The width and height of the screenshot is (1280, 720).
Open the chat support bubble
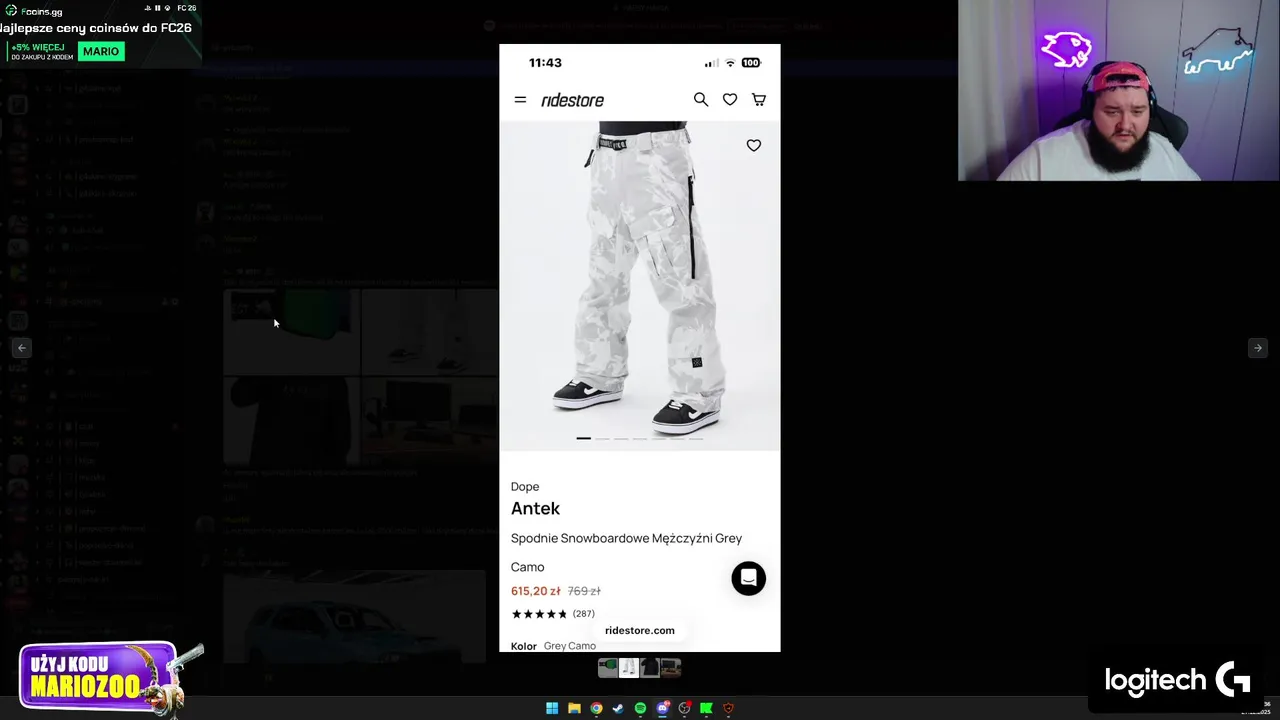click(x=748, y=578)
